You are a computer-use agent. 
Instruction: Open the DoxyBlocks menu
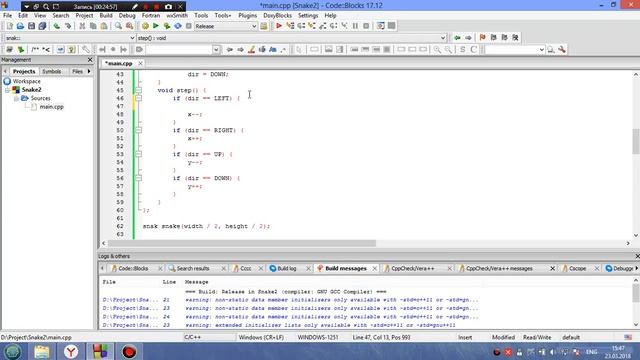(x=277, y=16)
